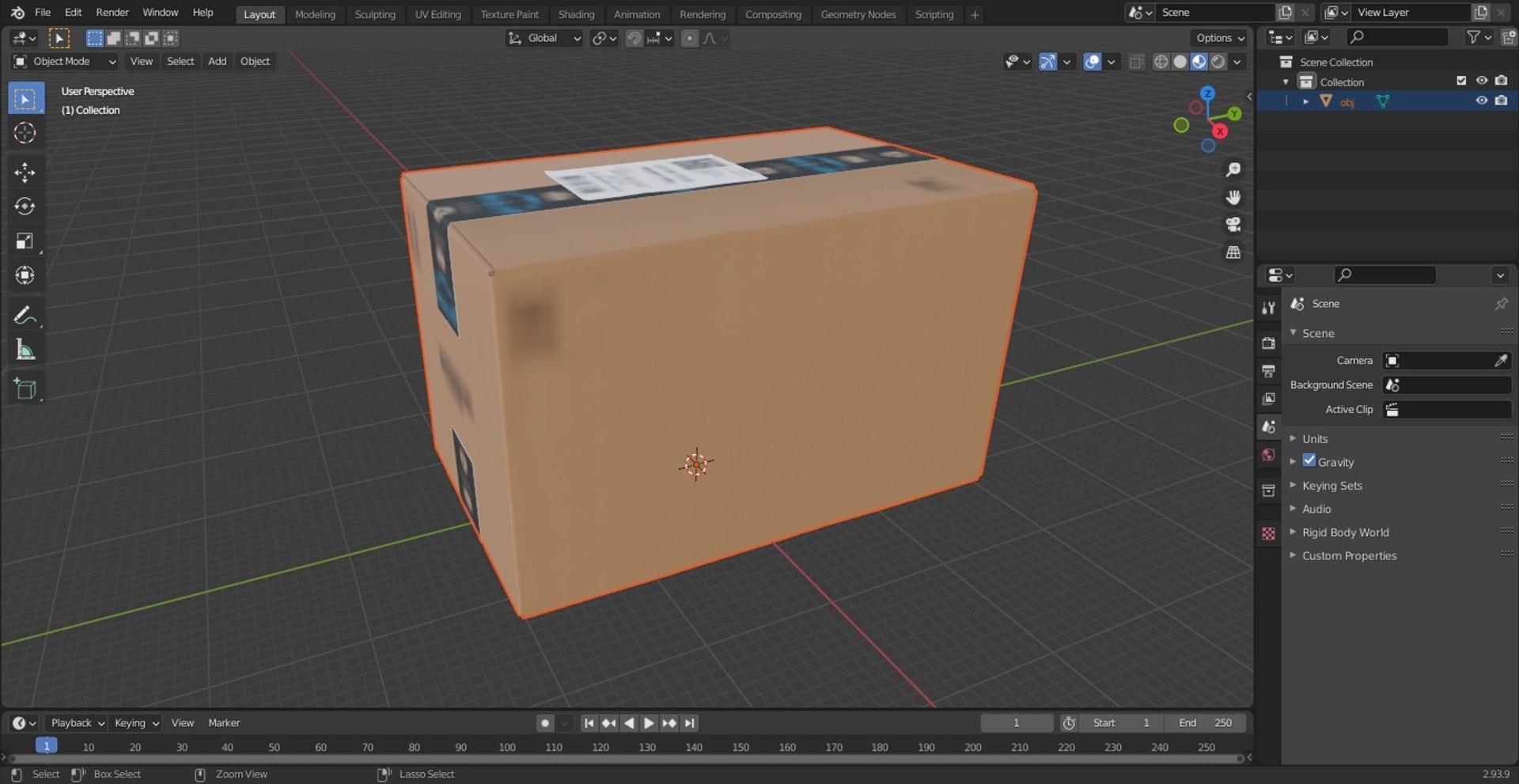Click the camera eyedropper icon
Image resolution: width=1519 pixels, height=784 pixels.
[x=1501, y=361]
